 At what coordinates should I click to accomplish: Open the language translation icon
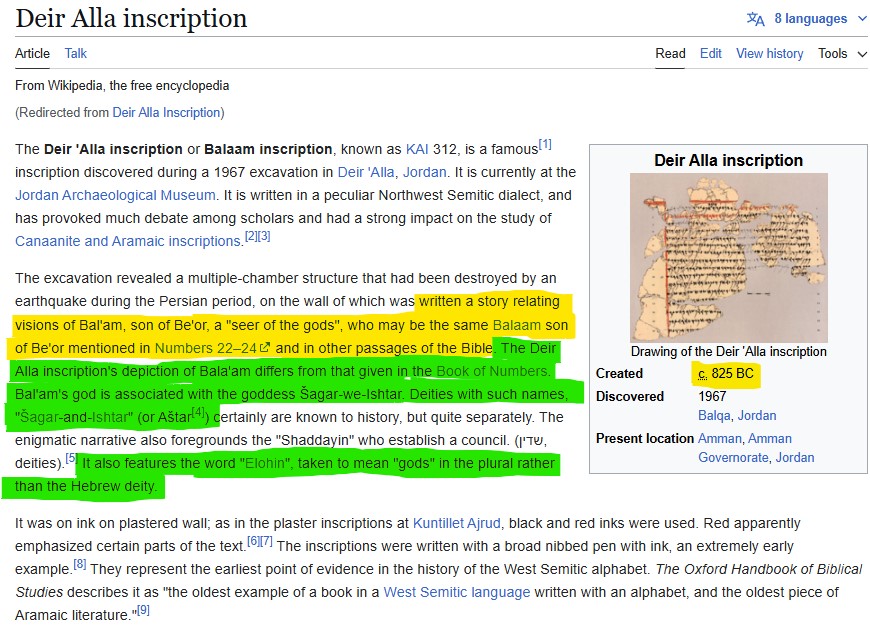755,19
